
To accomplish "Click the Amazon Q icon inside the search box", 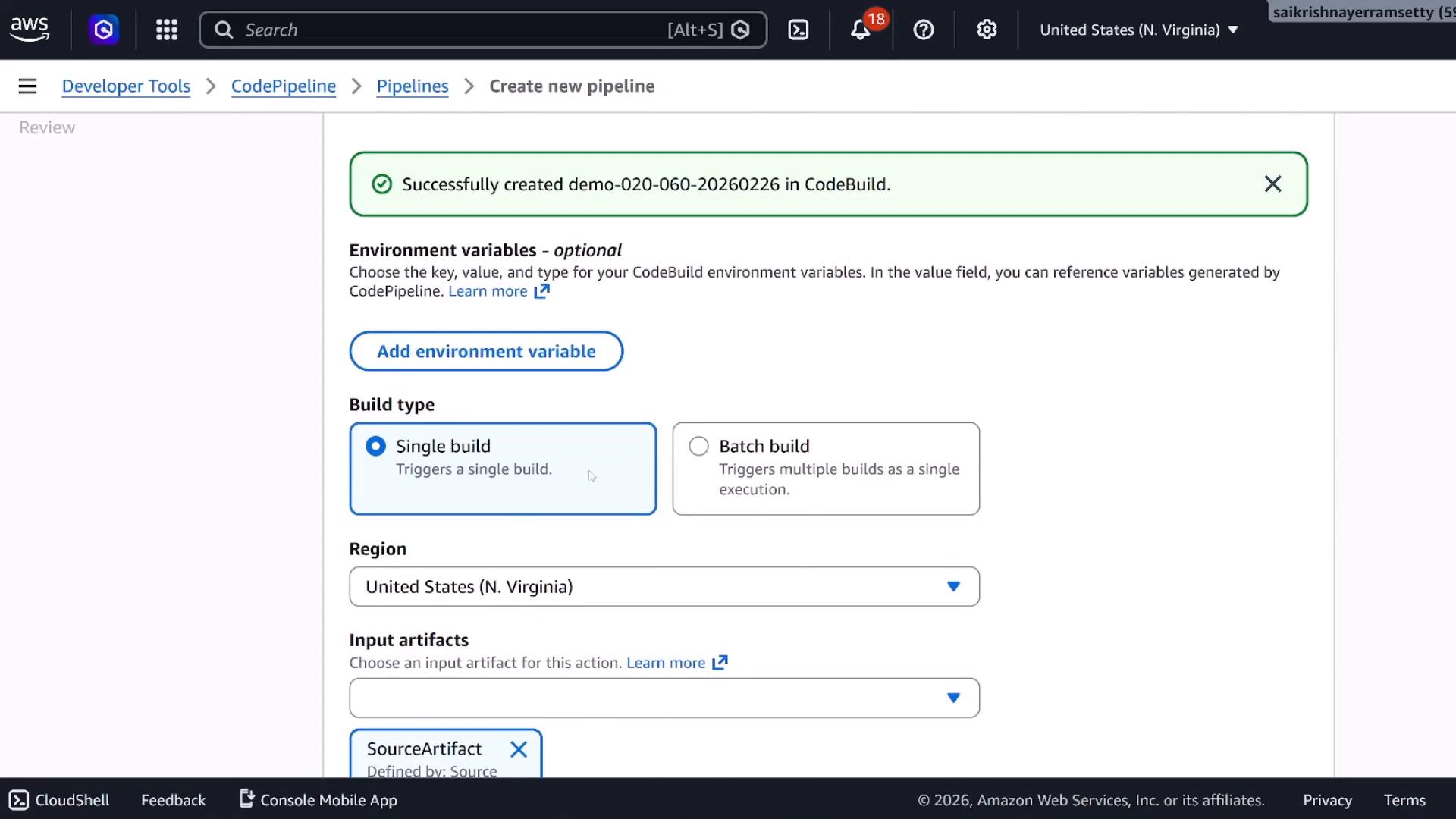I will coord(741,30).
